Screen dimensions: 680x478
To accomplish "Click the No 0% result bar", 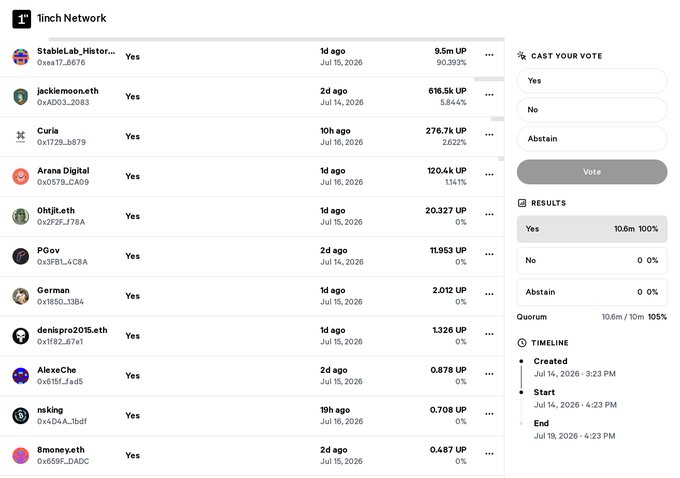I will [592, 261].
